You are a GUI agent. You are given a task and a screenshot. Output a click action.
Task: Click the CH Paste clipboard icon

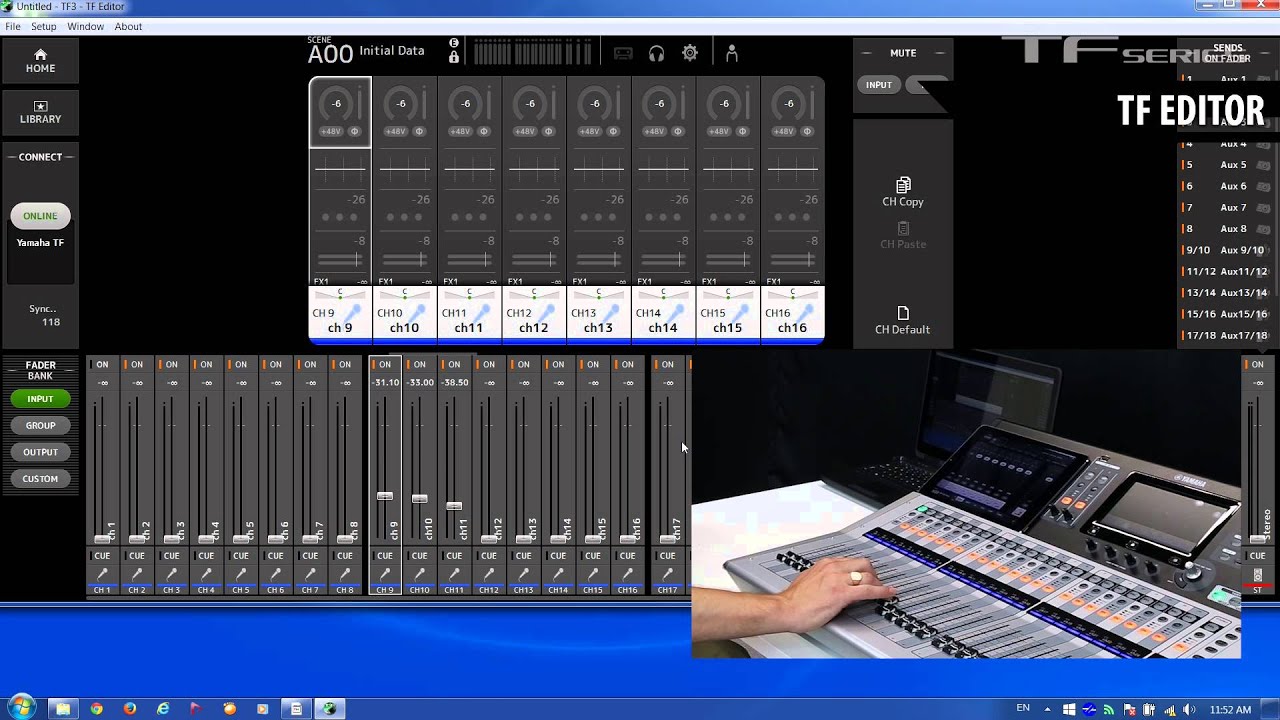click(x=903, y=228)
